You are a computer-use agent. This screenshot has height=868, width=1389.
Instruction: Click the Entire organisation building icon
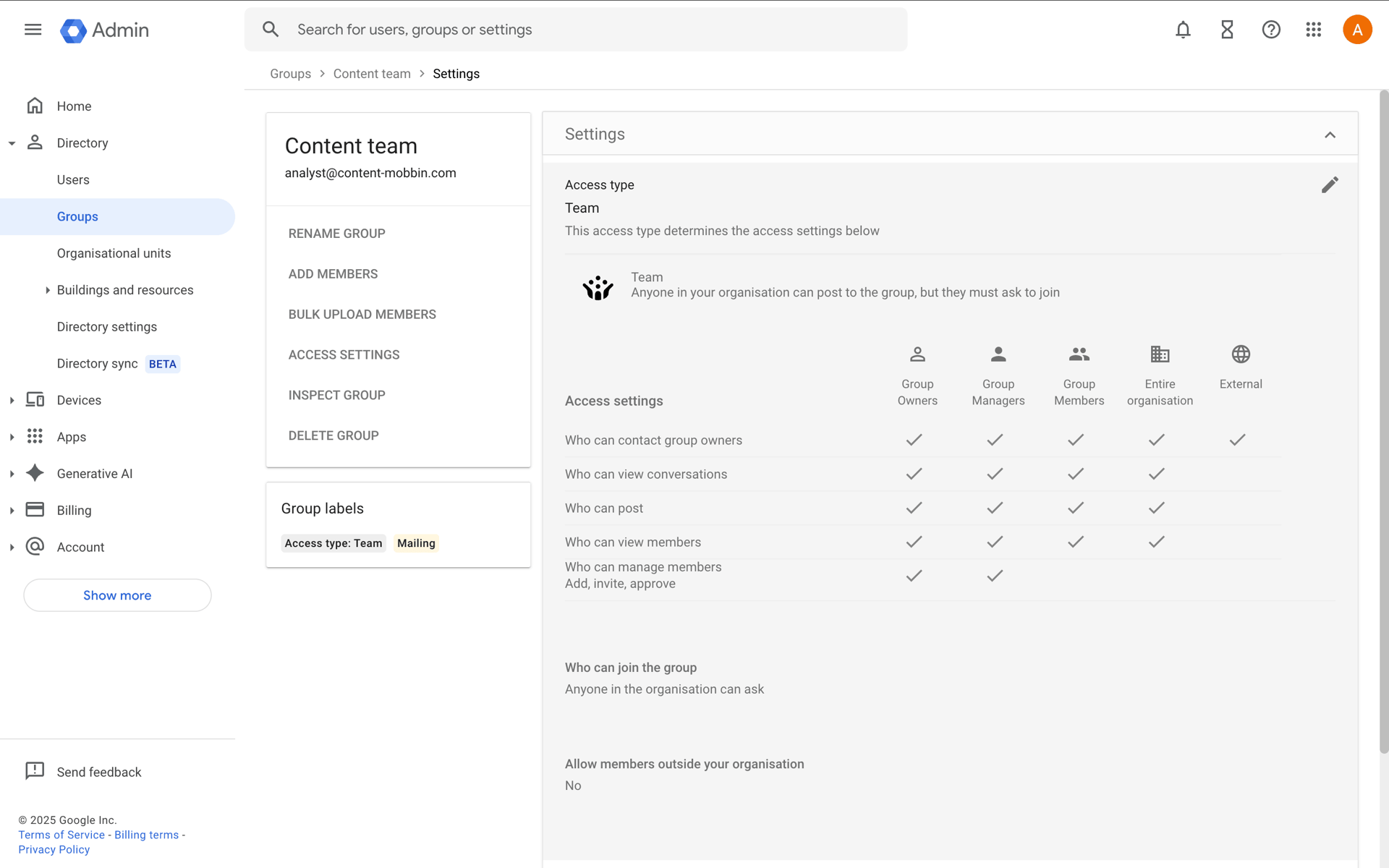coord(1160,354)
